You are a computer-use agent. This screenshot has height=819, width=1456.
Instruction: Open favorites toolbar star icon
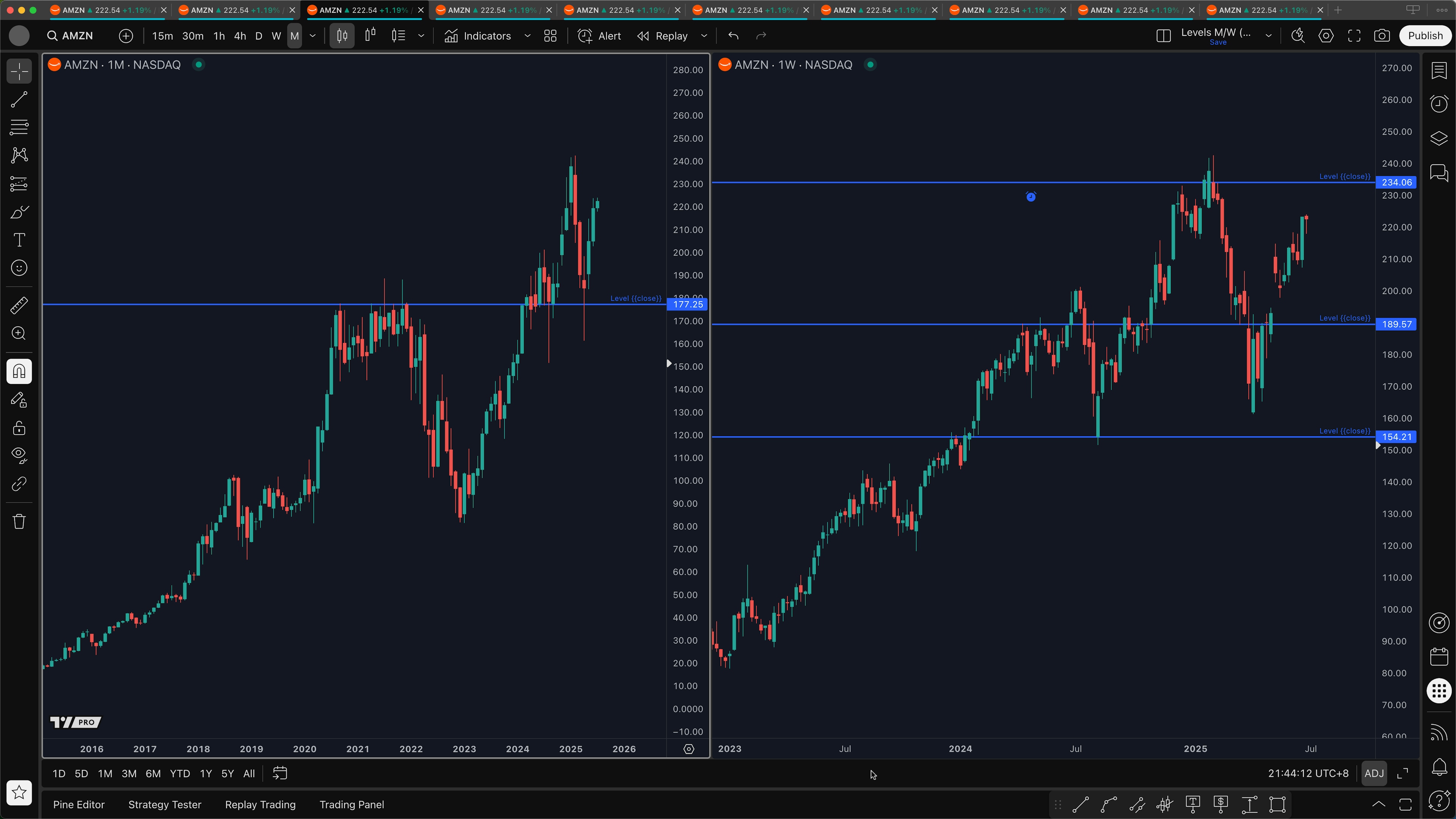[x=19, y=792]
